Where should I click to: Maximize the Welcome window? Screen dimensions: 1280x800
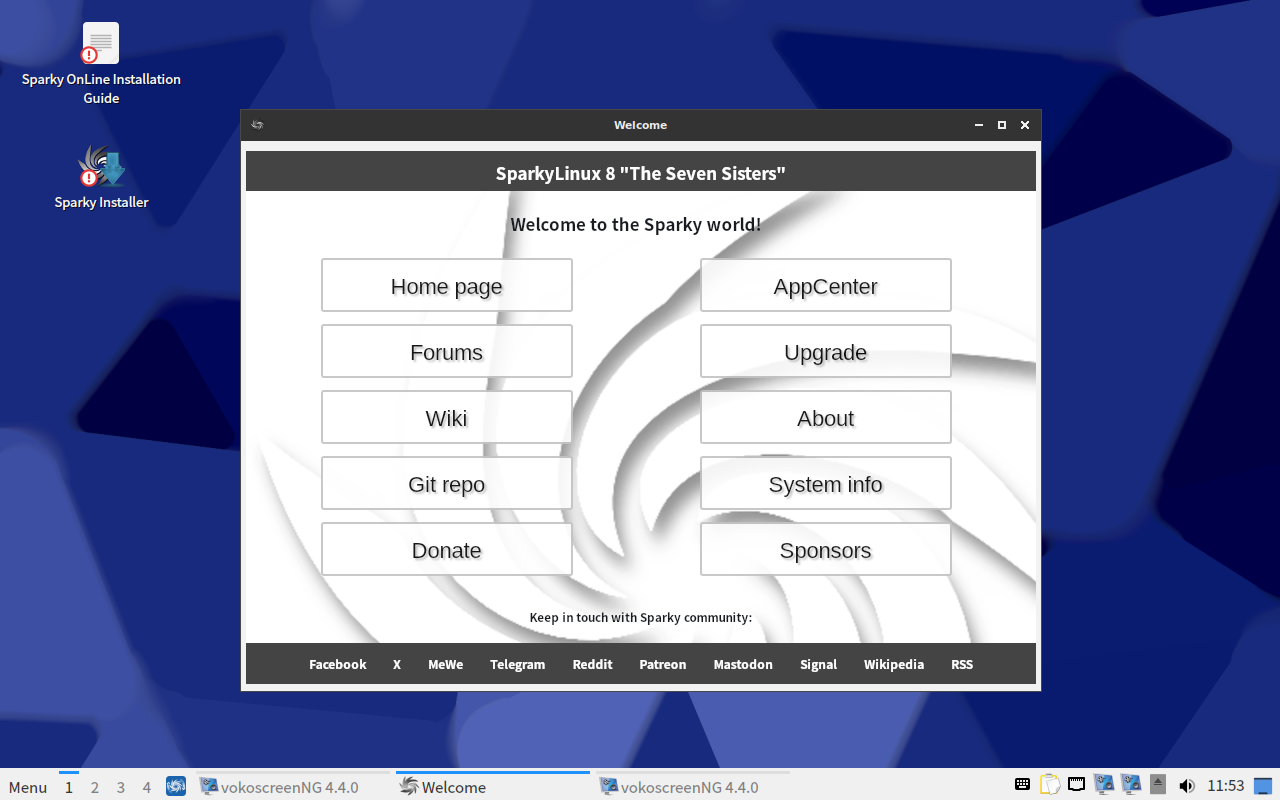click(1002, 125)
